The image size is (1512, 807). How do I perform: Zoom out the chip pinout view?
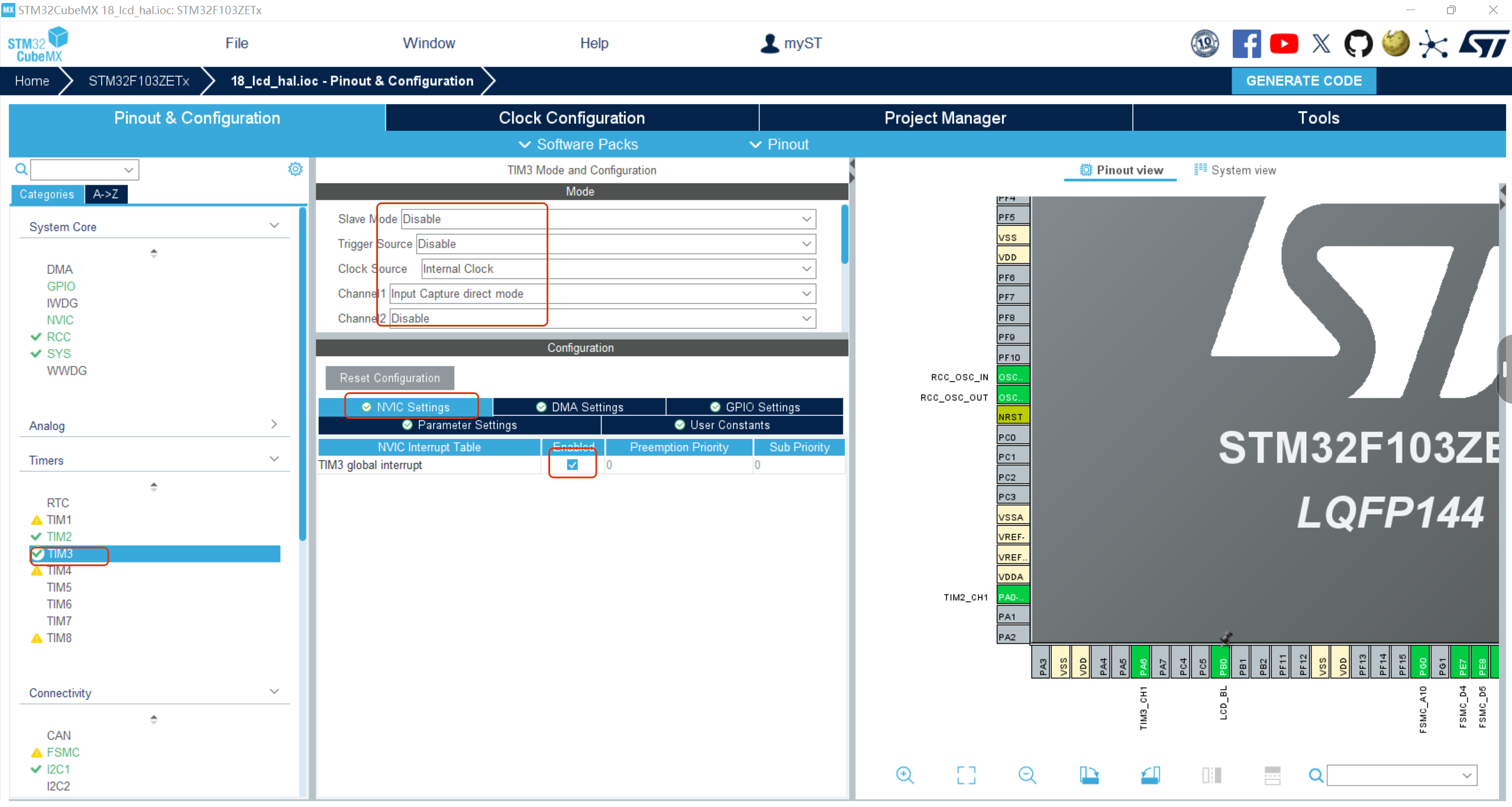pos(1028,775)
